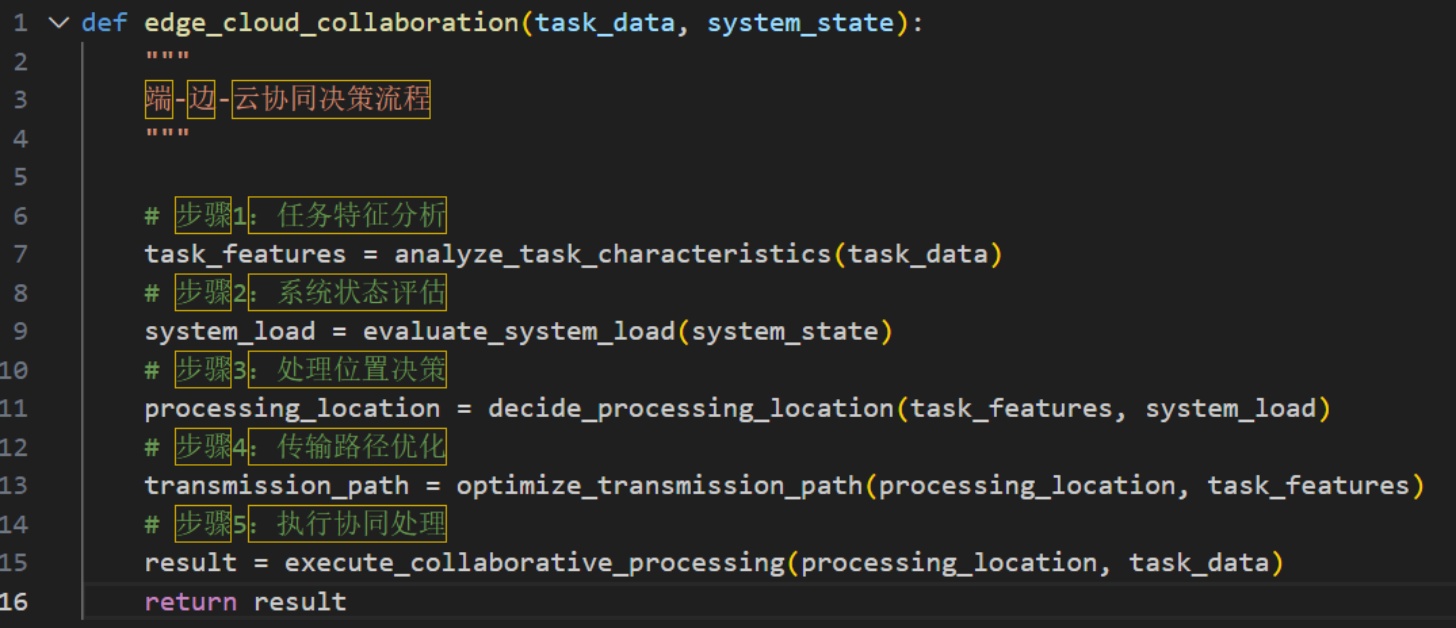Click the comment 步骤2: 系统状态评估
The height and width of the screenshot is (628, 1456).
310,293
